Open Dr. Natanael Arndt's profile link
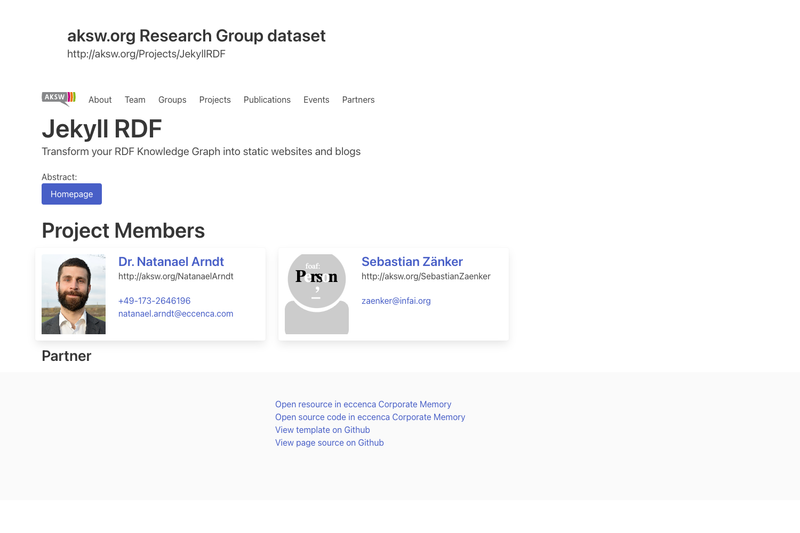Image resolution: width=800 pixels, height=533 pixels. pos(171,262)
